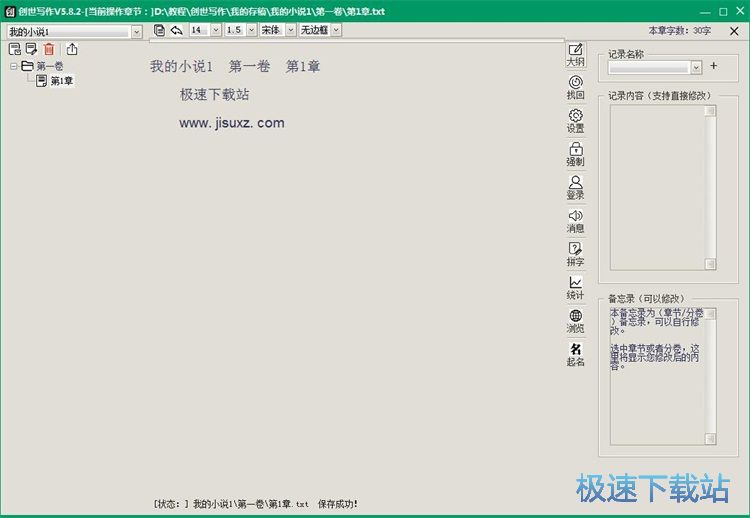The width and height of the screenshot is (750, 518).
Task: Open the 大纲 outline panel
Action: coord(575,54)
